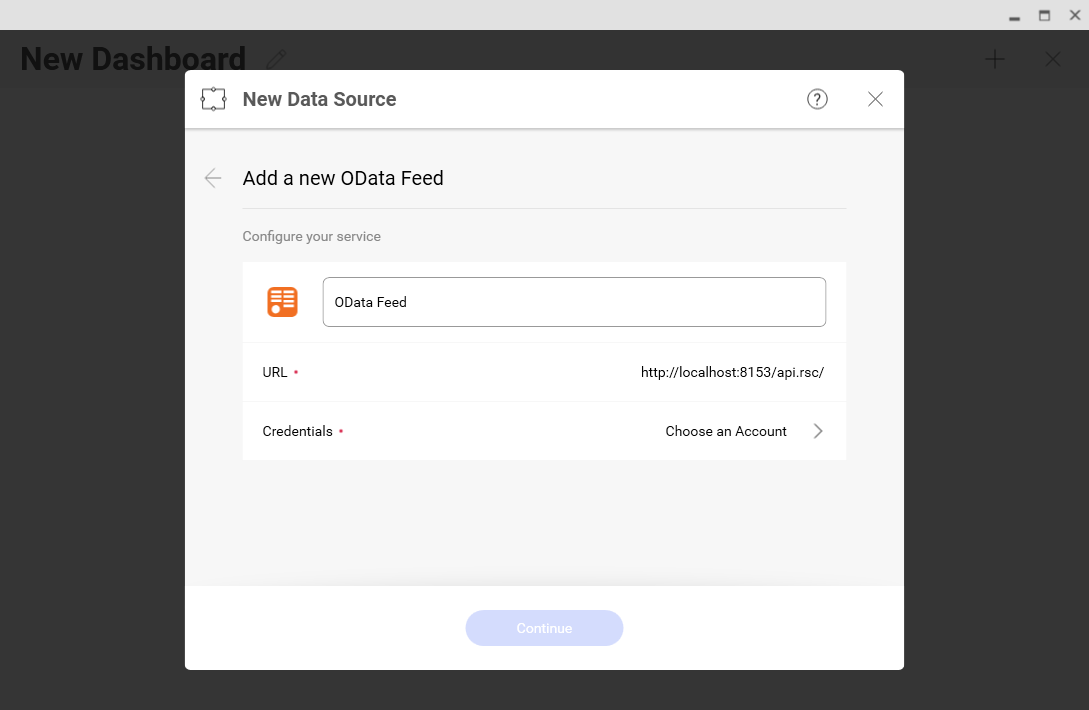Close the New Dashboard editor
This screenshot has height=710, width=1089.
click(x=1052, y=59)
